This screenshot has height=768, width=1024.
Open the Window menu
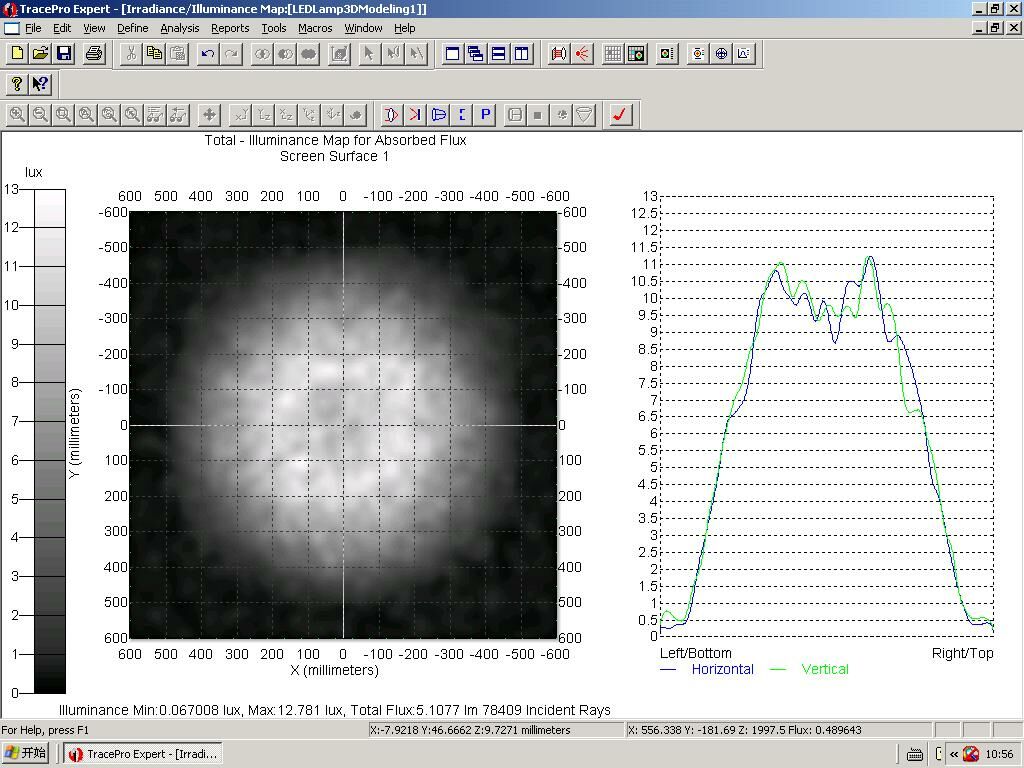click(x=363, y=28)
